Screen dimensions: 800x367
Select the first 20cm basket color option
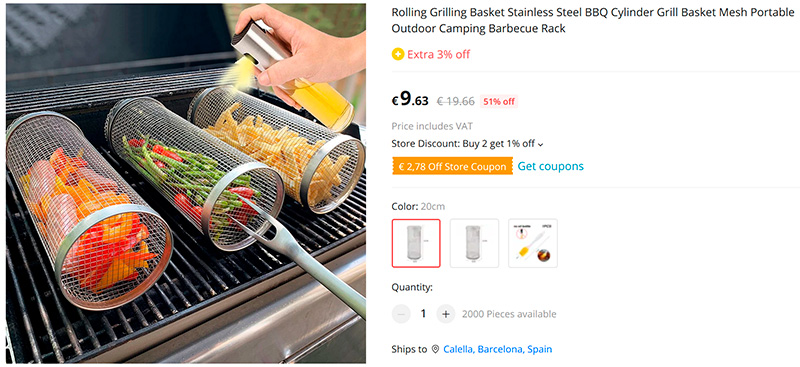tap(416, 243)
